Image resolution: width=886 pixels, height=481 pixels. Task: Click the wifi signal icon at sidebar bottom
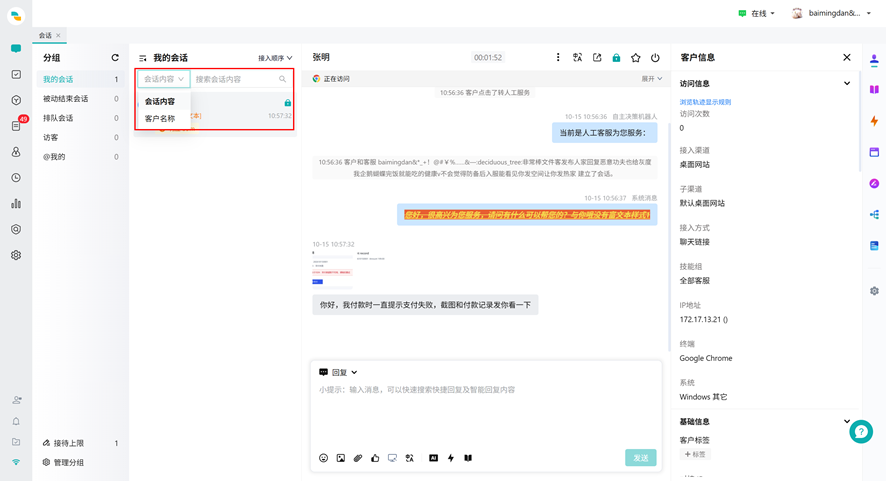pos(16,462)
